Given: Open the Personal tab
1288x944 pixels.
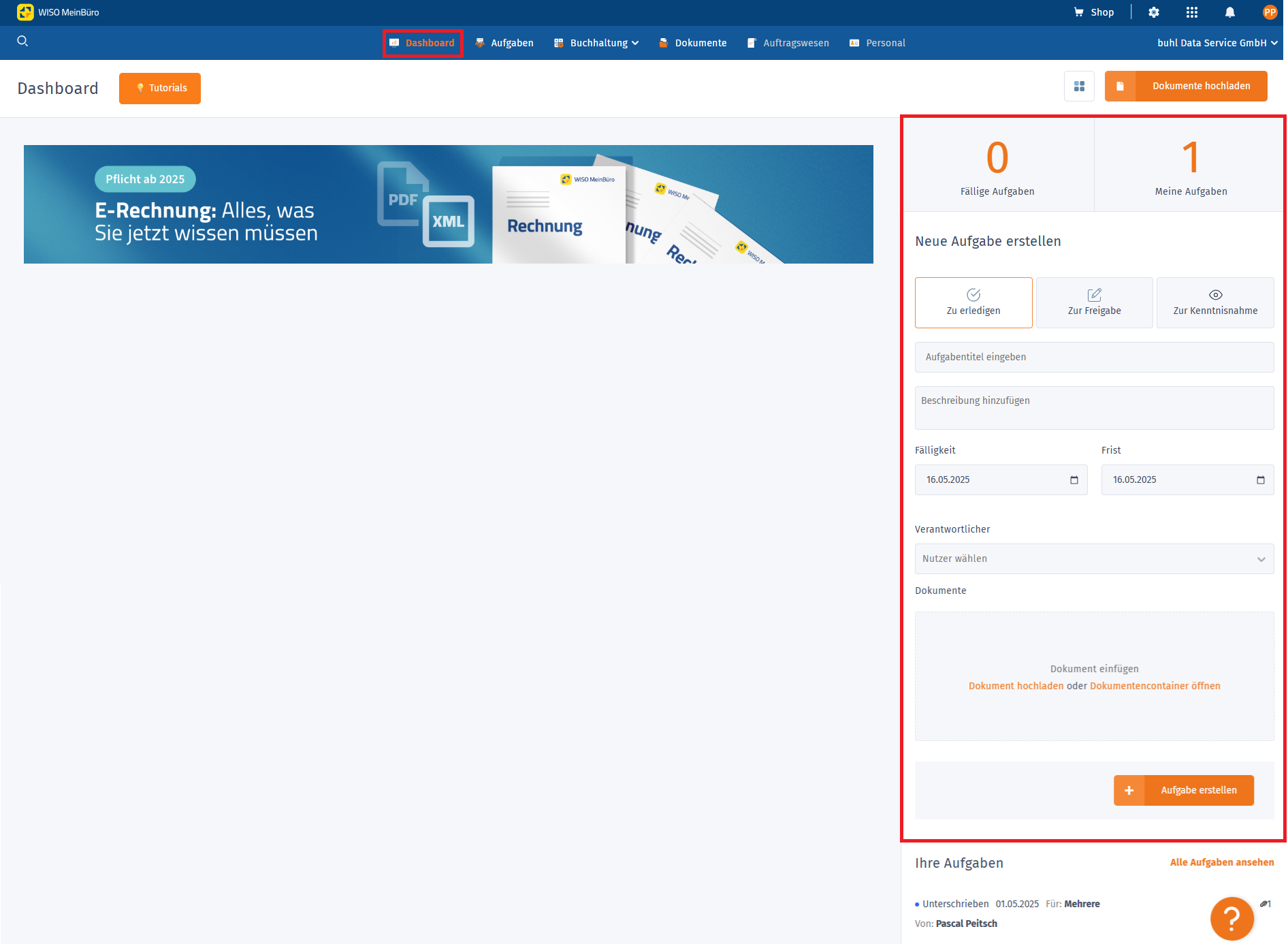Looking at the screenshot, I should pos(878,43).
